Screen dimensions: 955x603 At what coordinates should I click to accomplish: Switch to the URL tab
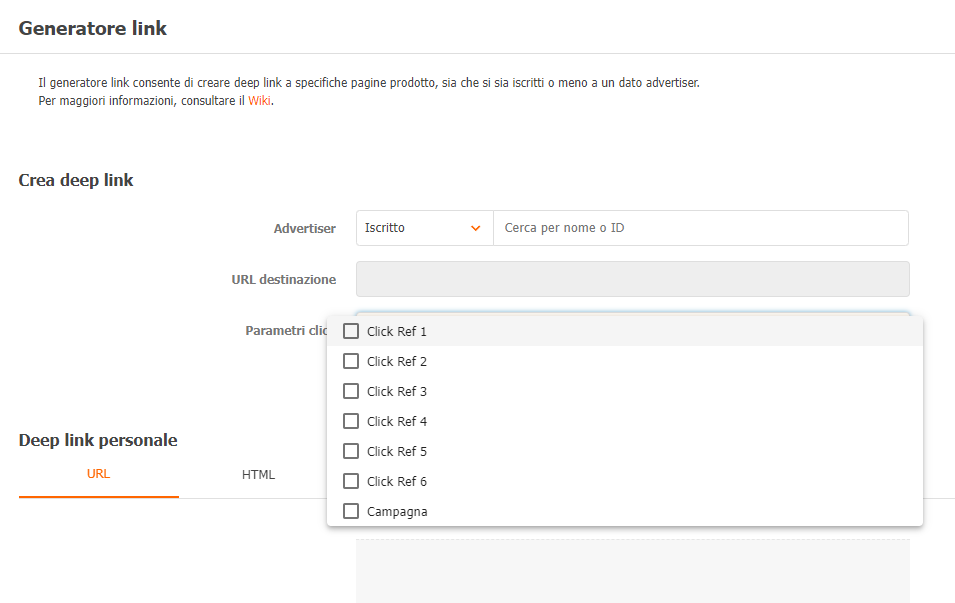click(x=98, y=474)
